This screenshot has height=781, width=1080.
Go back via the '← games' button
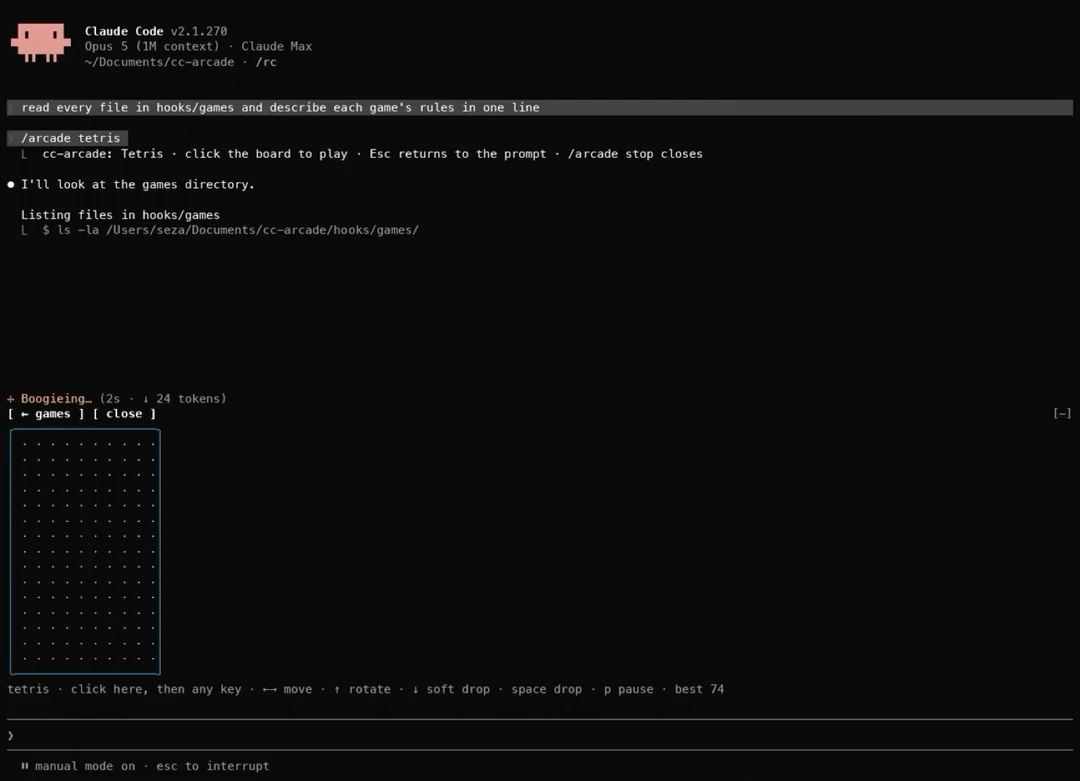[x=45, y=414]
